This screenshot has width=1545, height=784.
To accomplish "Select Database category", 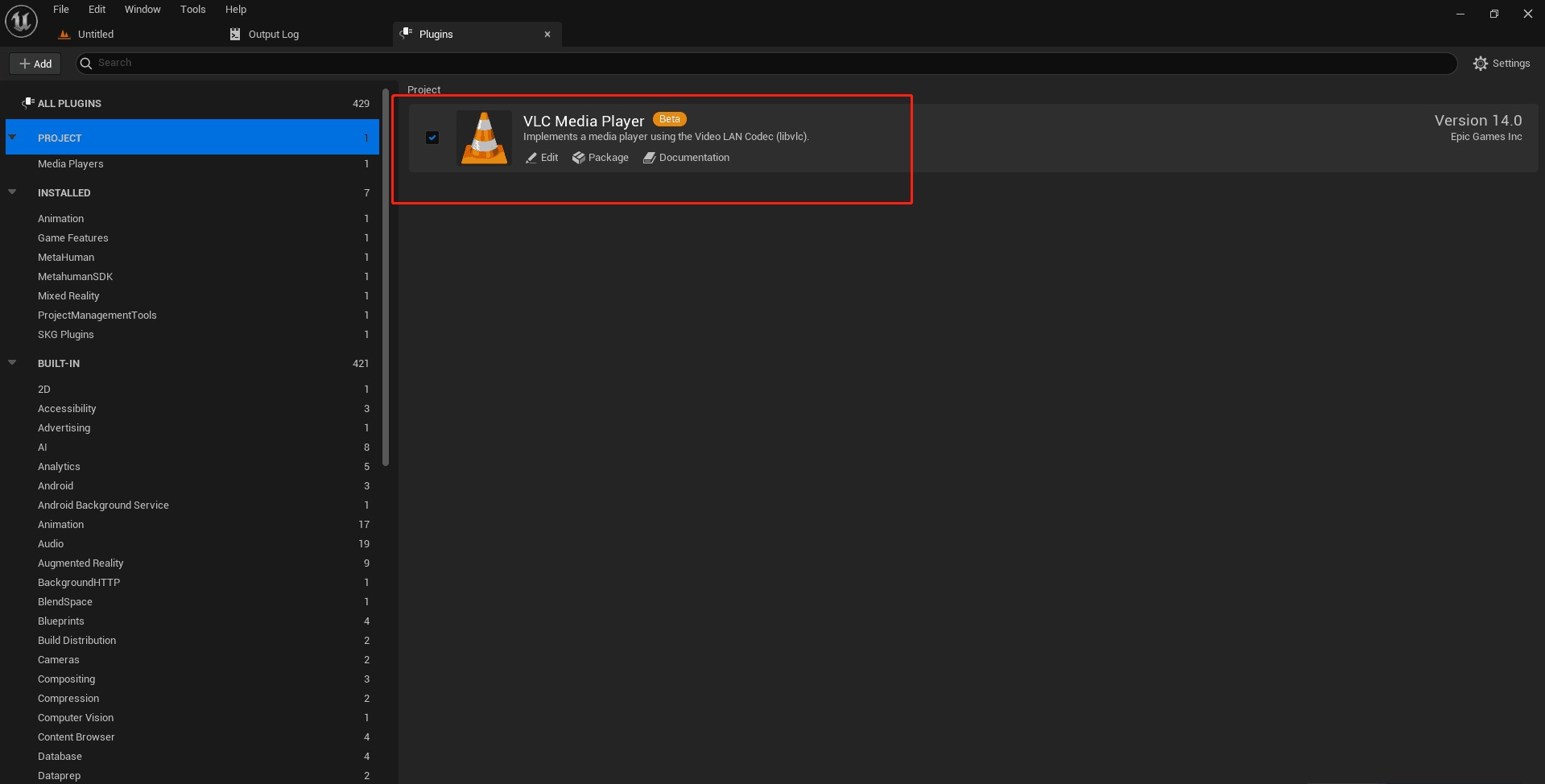I will (192, 756).
